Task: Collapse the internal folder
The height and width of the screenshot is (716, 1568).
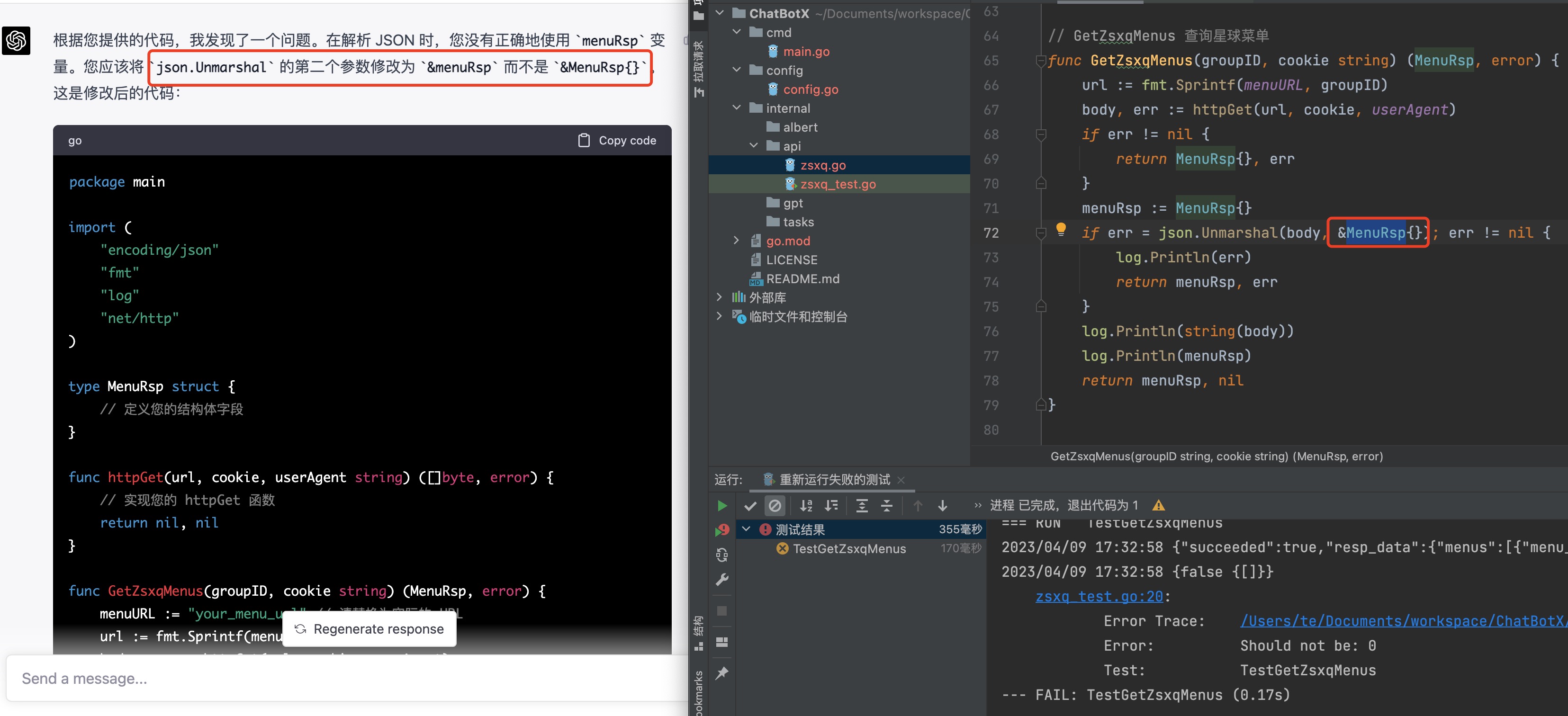Action: tap(737, 107)
